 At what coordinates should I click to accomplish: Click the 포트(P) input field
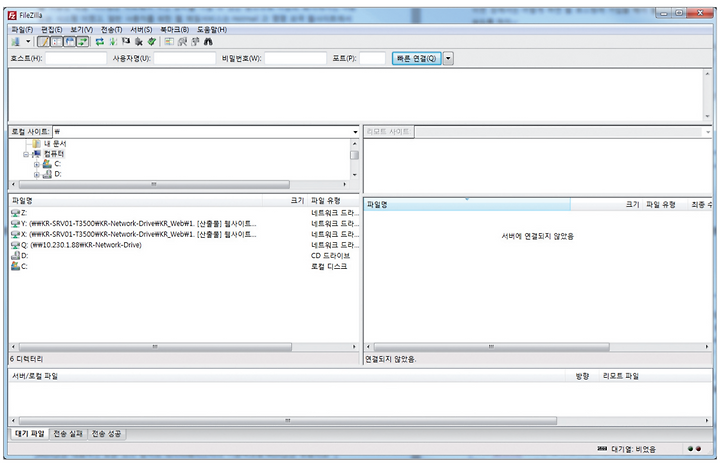(372, 58)
